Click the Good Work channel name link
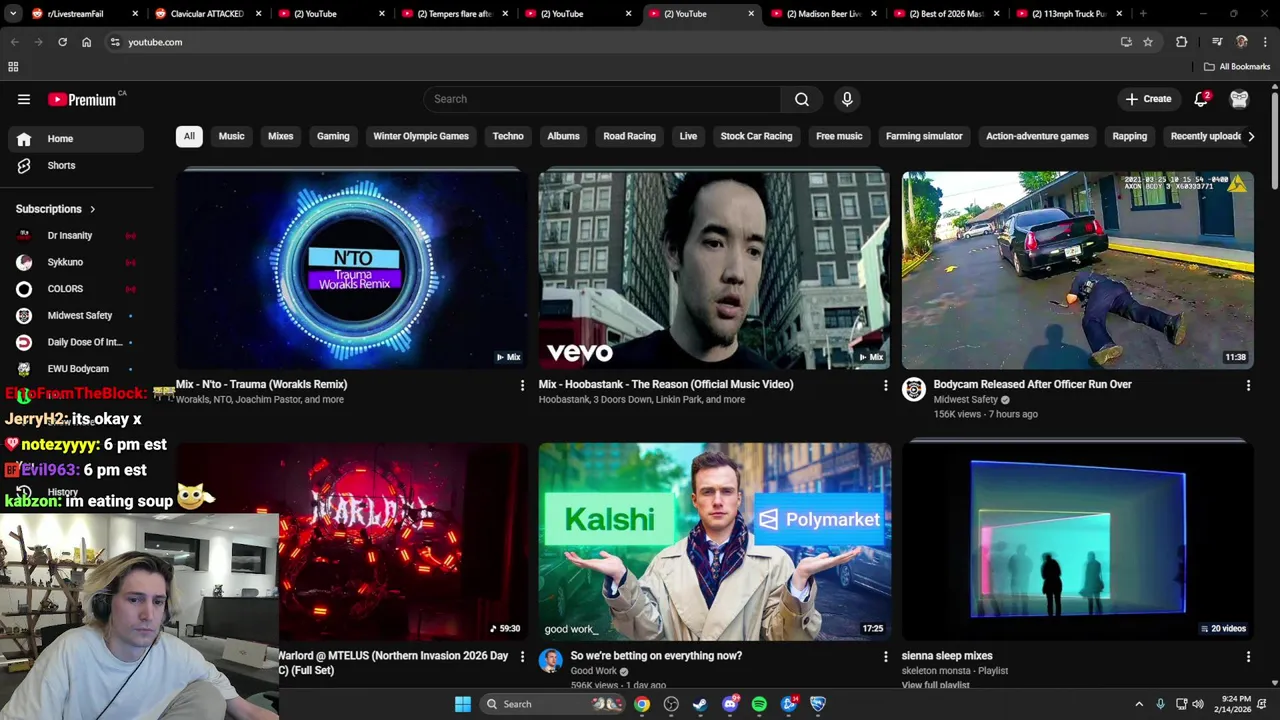 click(594, 671)
